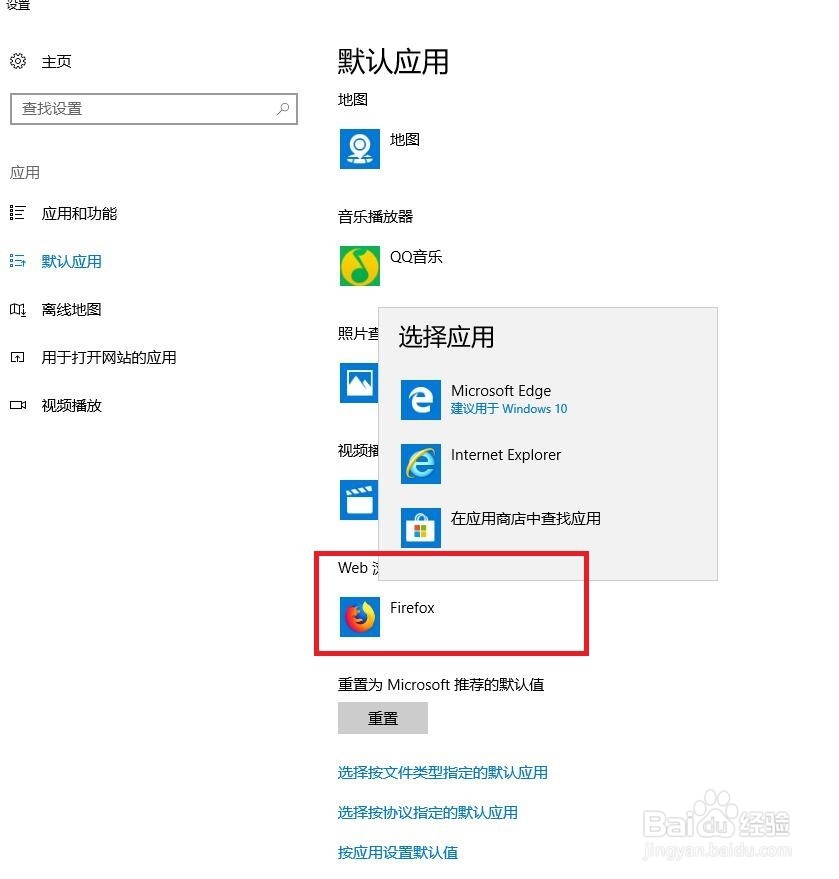Viewport: 839px width, 879px height.
Task: Click the 按应用设置默认值 link
Action: pyautogui.click(x=400, y=852)
